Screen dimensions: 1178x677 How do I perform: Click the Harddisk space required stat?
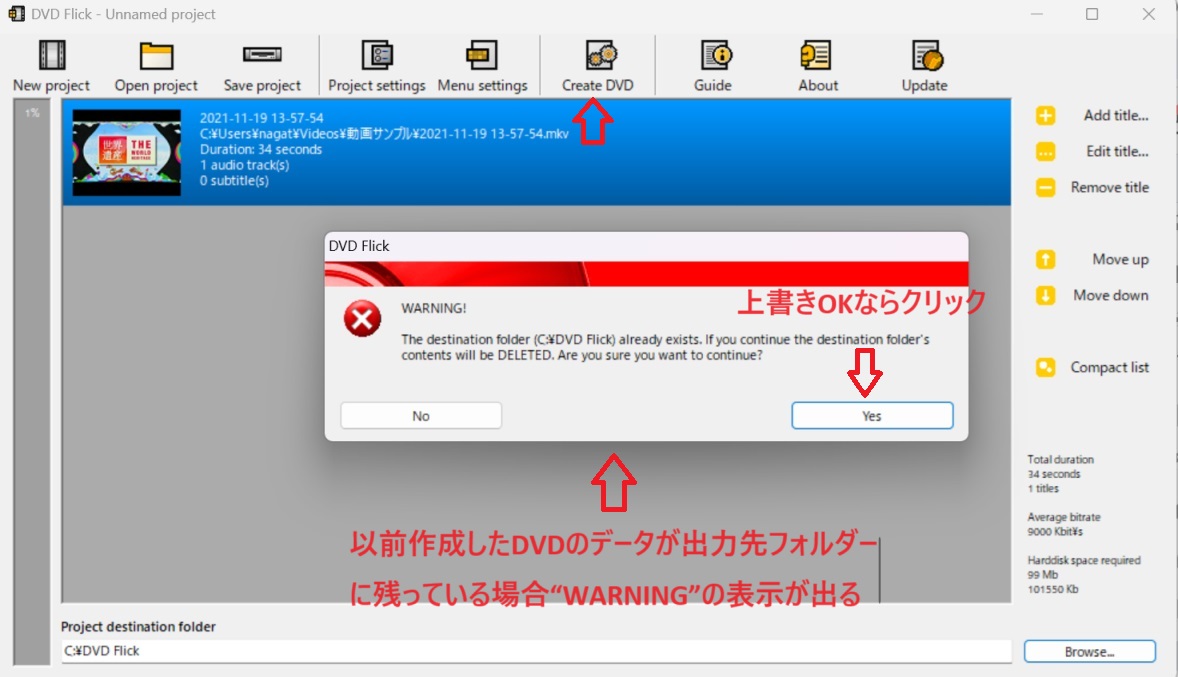[1084, 561]
